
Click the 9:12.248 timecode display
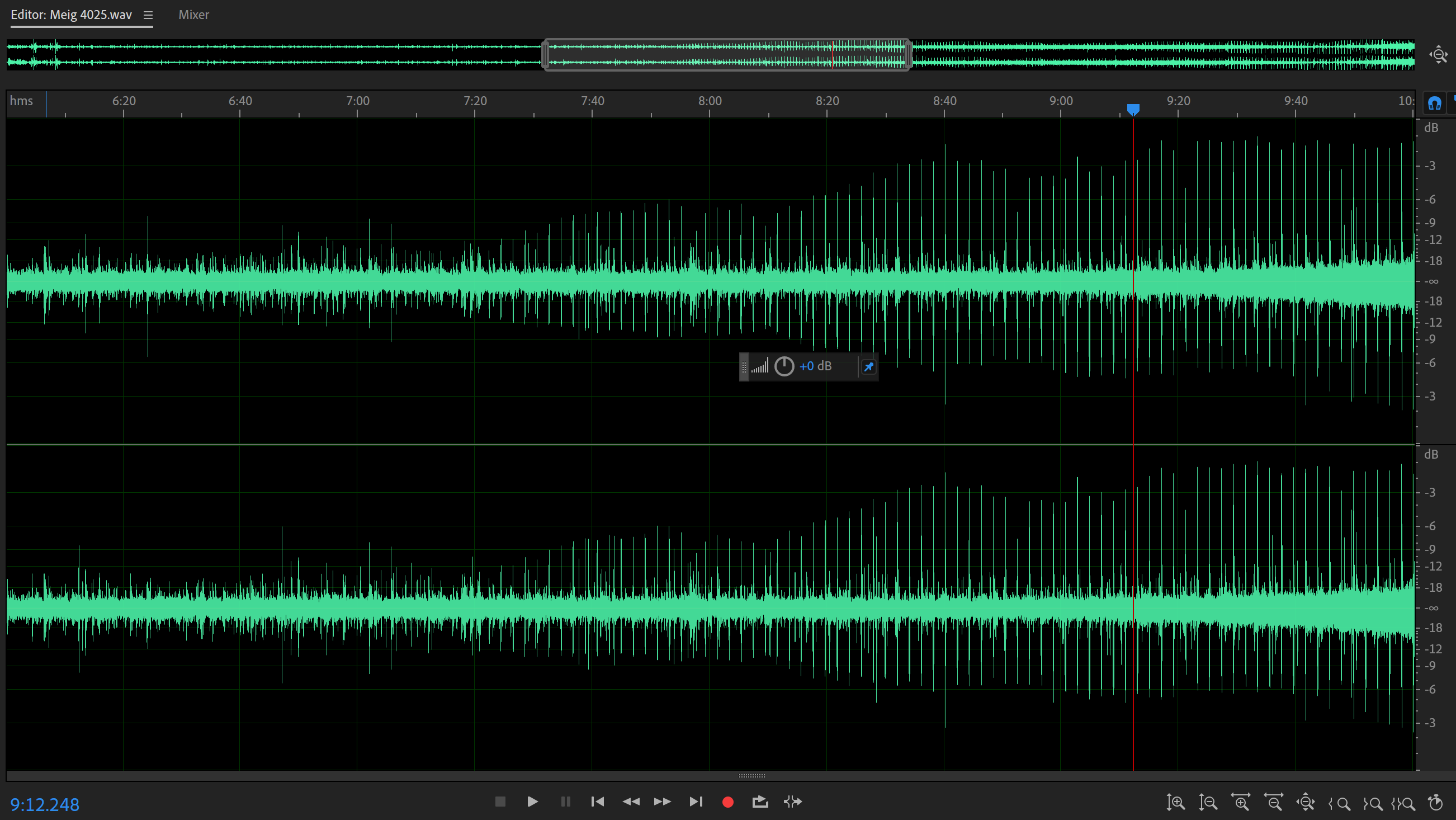point(45,804)
